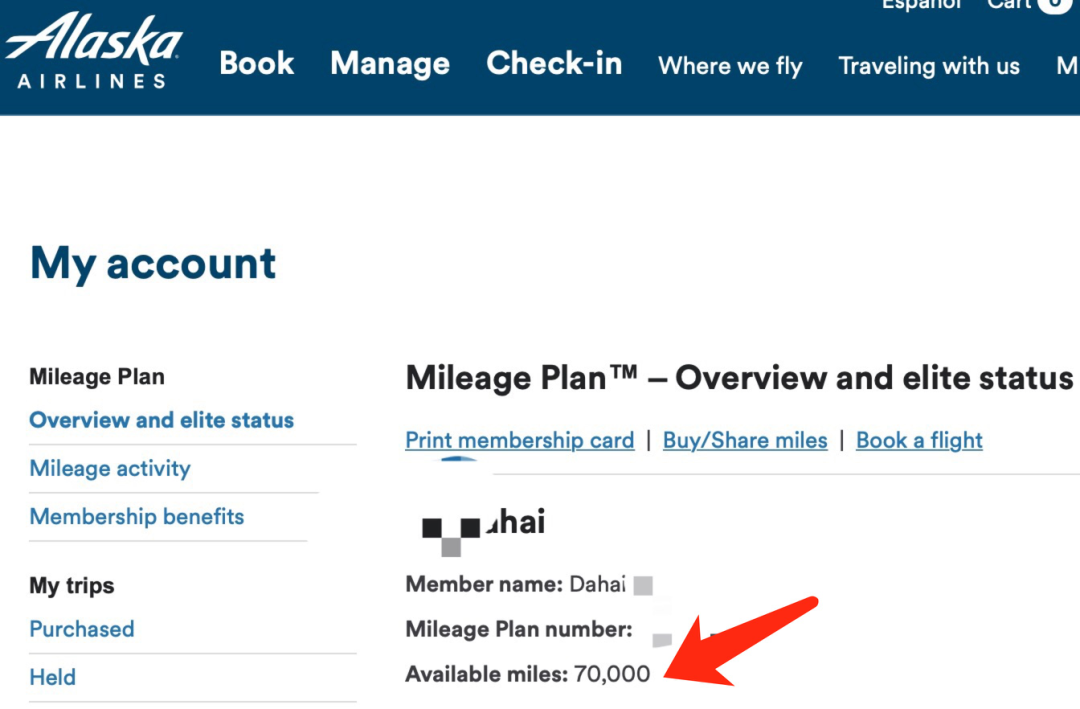This screenshot has height=709, width=1080.
Task: Click the Mileage Plan number label
Action: [x=519, y=629]
